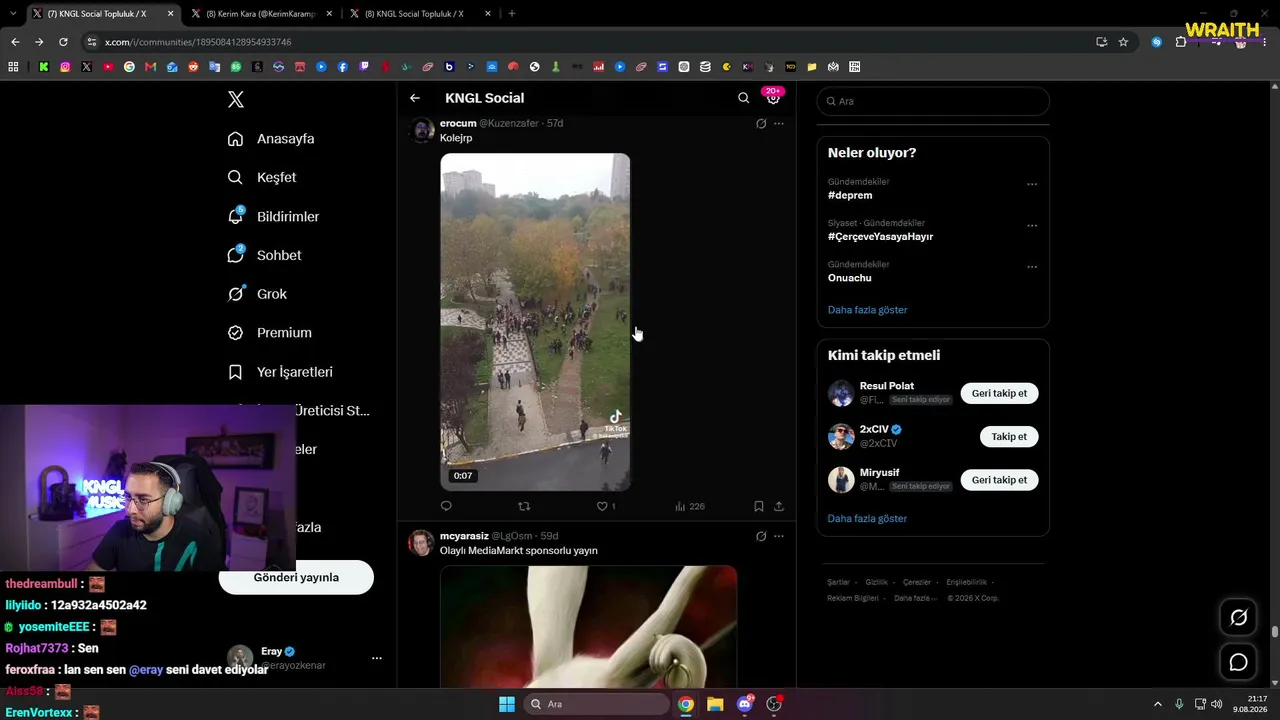Open a new browser tab

pos(512,14)
